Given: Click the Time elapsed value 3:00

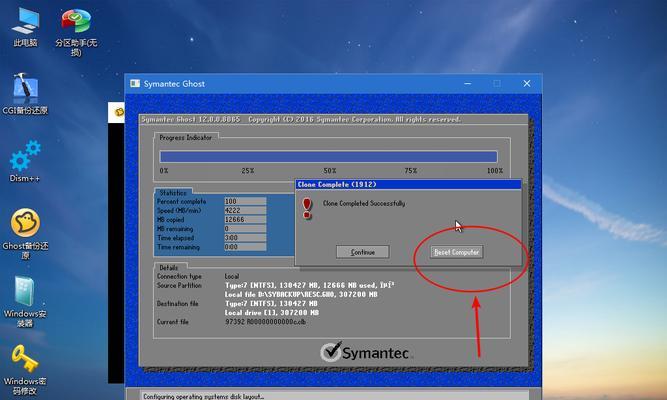Looking at the screenshot, I should click(x=245, y=238).
